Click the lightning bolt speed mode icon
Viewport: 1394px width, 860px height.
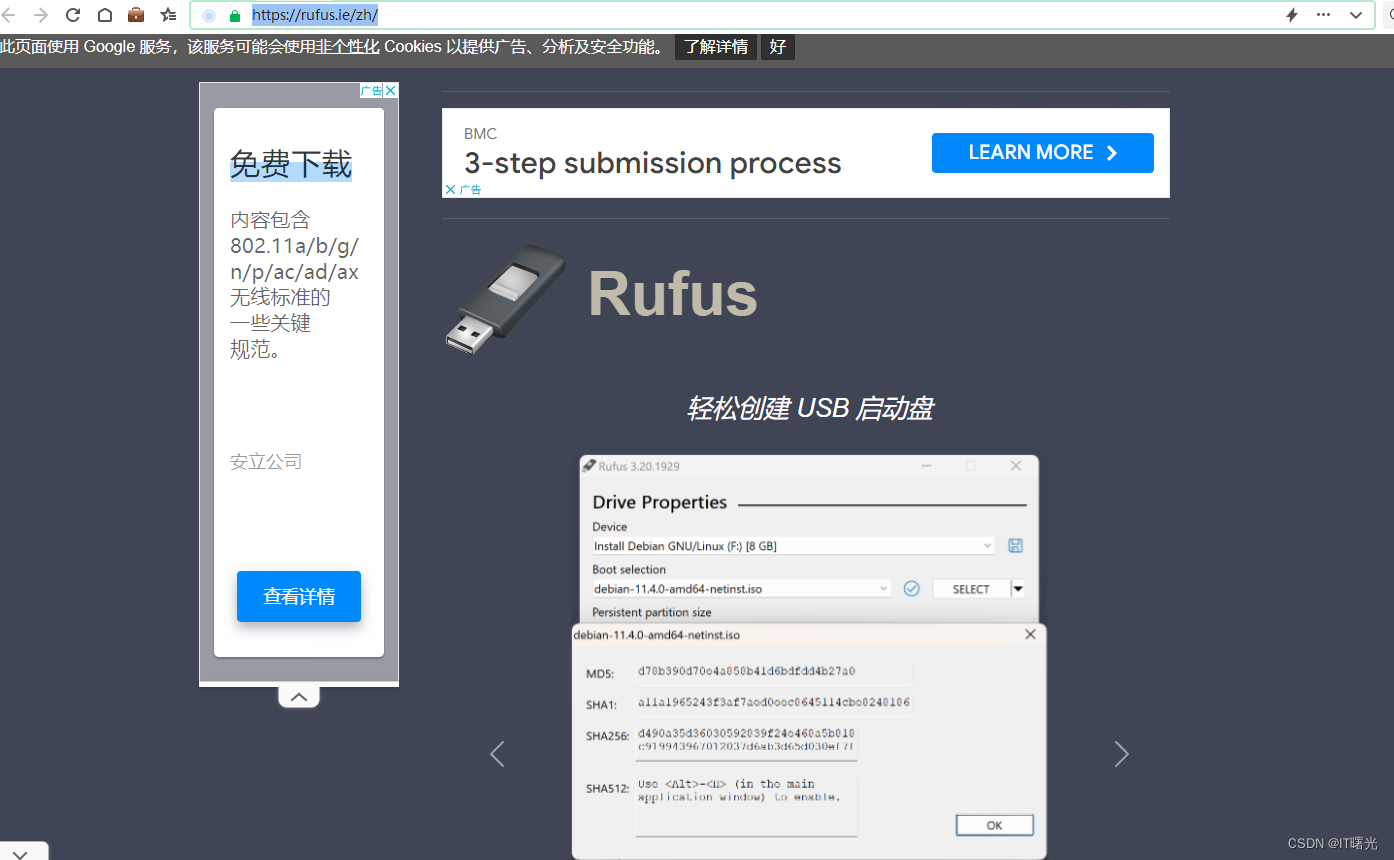[1292, 15]
